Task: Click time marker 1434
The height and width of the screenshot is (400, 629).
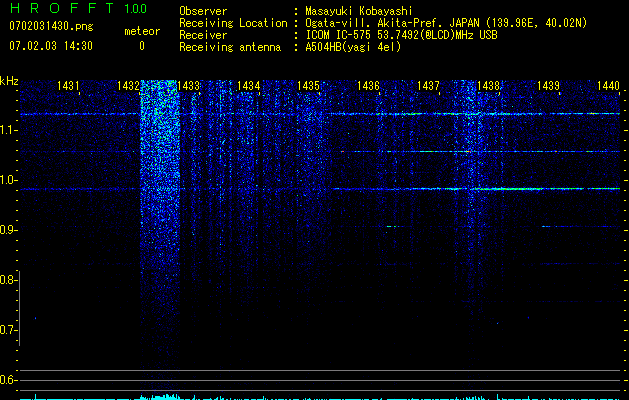Action: [249, 86]
